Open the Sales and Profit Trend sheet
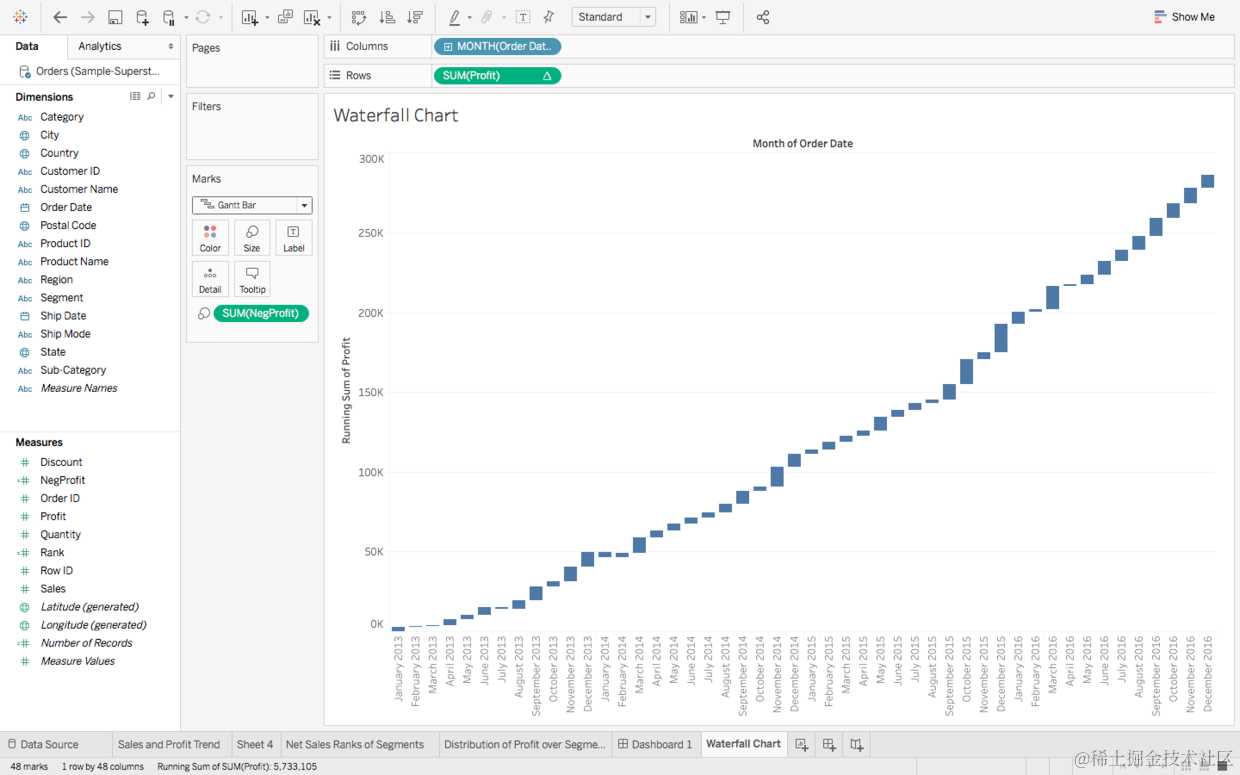Screen dimensions: 1240x775 169,744
